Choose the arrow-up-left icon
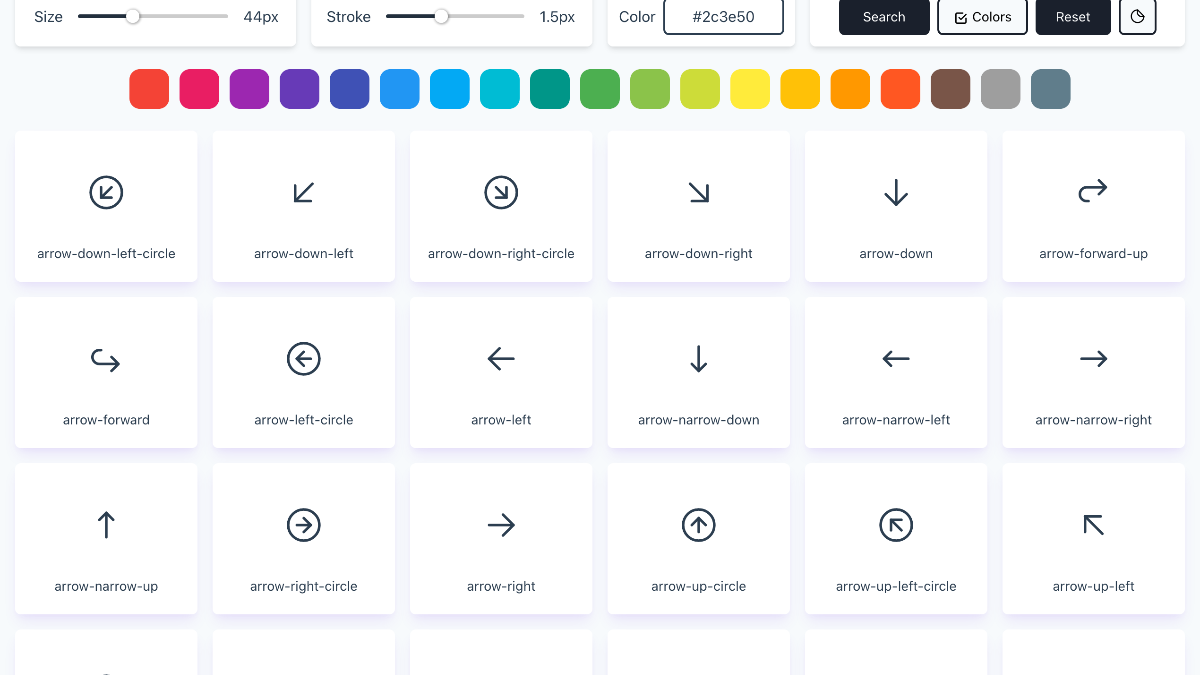1200x675 pixels. point(1093,524)
